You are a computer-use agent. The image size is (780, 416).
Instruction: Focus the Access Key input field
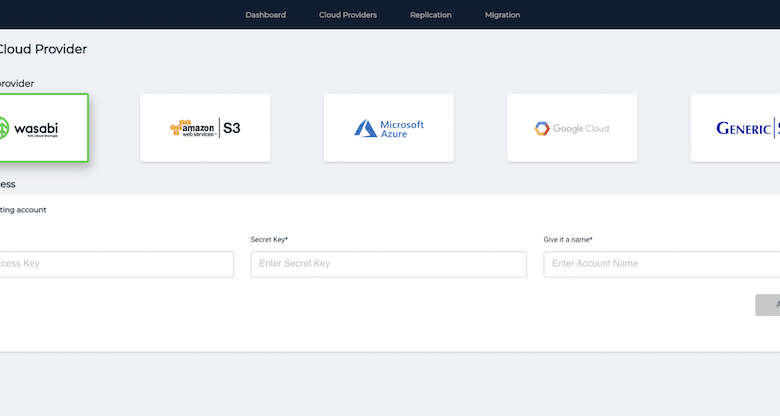[x=117, y=264]
